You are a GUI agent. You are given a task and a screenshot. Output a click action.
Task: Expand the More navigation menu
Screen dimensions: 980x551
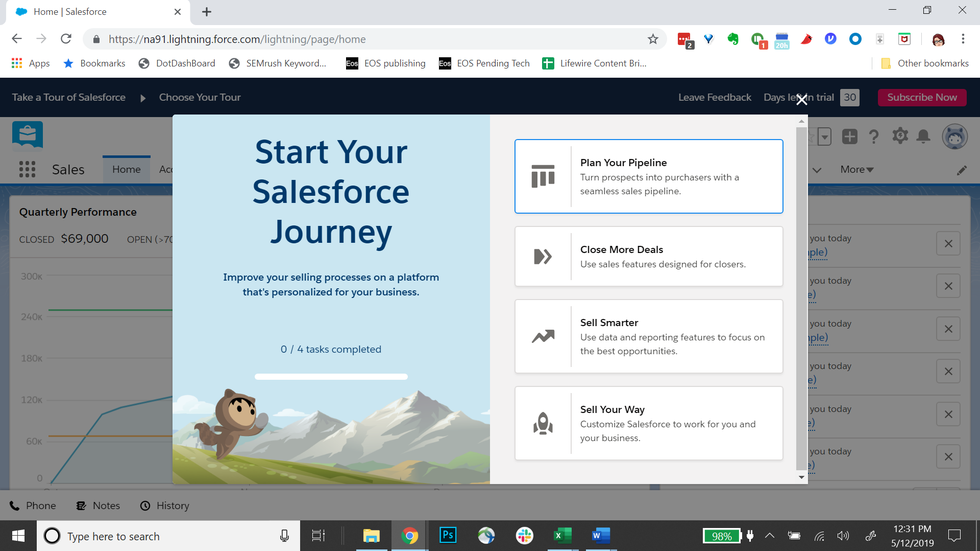click(856, 170)
